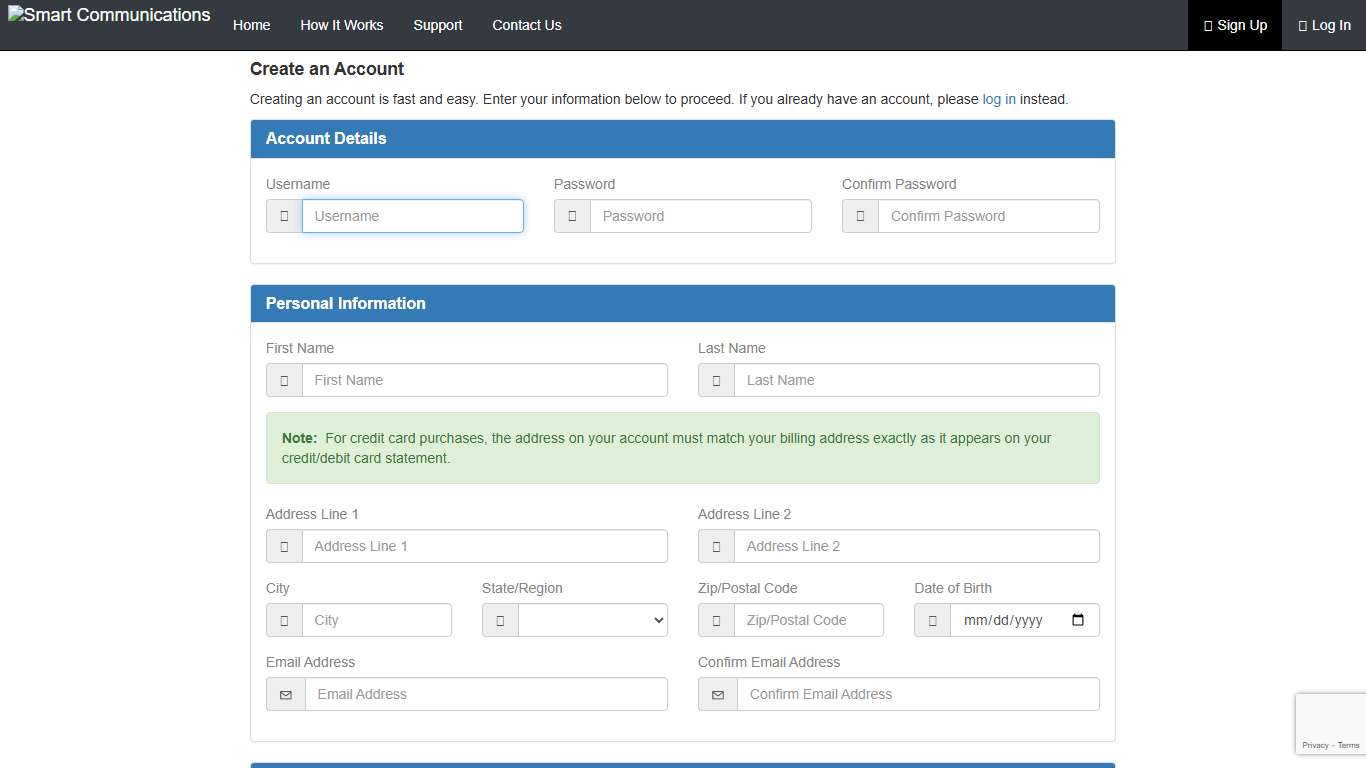The image size is (1366, 768).
Task: Click the person icon beside Last Name
Action: (x=715, y=380)
